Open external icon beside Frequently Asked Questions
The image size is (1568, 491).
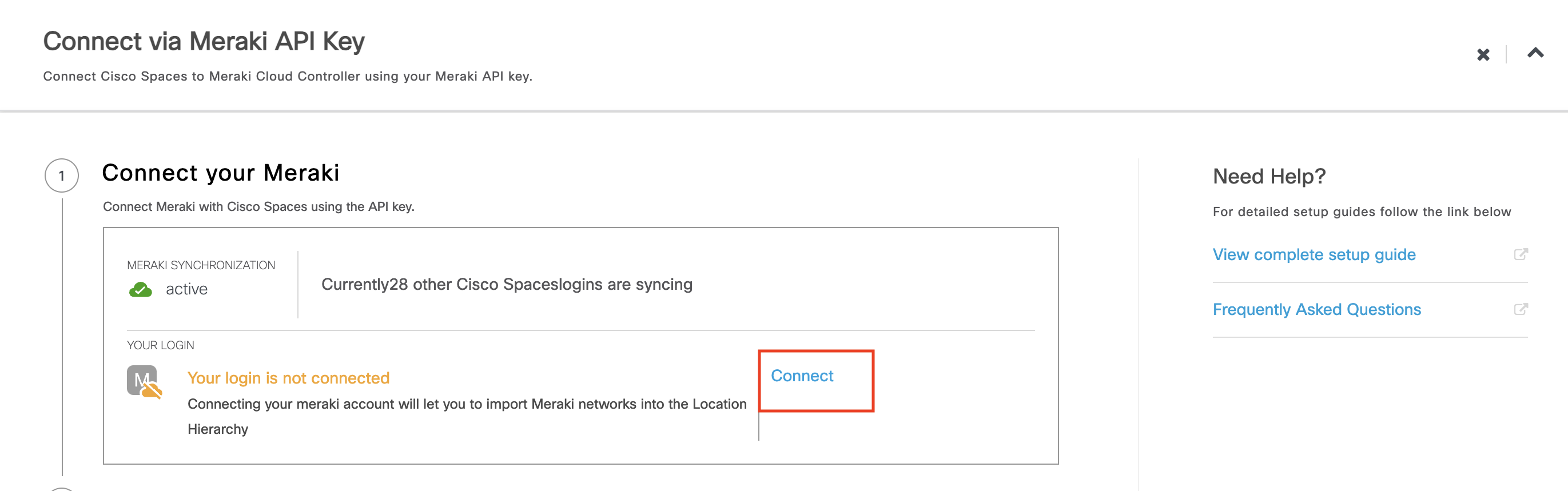point(1520,309)
